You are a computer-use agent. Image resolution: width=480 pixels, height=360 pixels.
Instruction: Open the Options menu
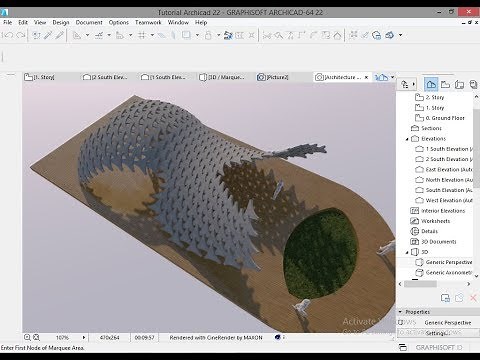coord(118,22)
